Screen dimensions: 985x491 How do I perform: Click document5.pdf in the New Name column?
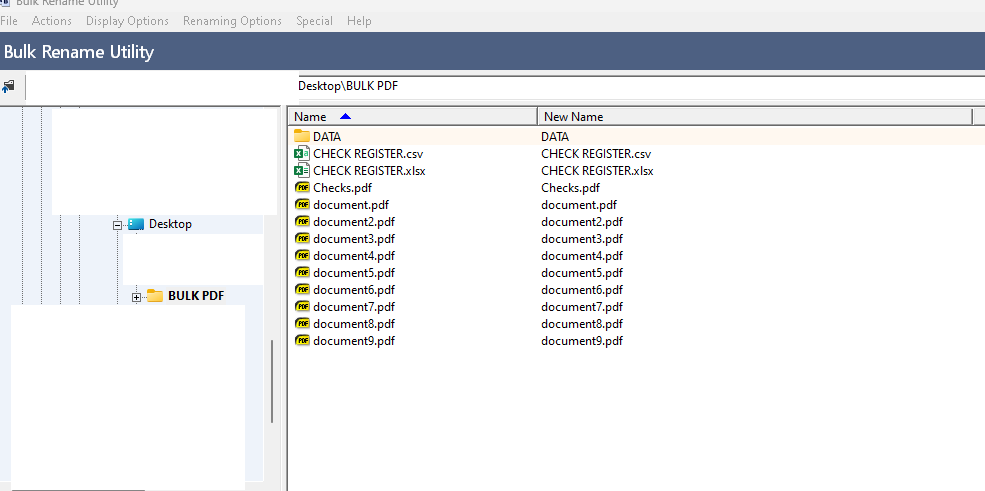(582, 272)
